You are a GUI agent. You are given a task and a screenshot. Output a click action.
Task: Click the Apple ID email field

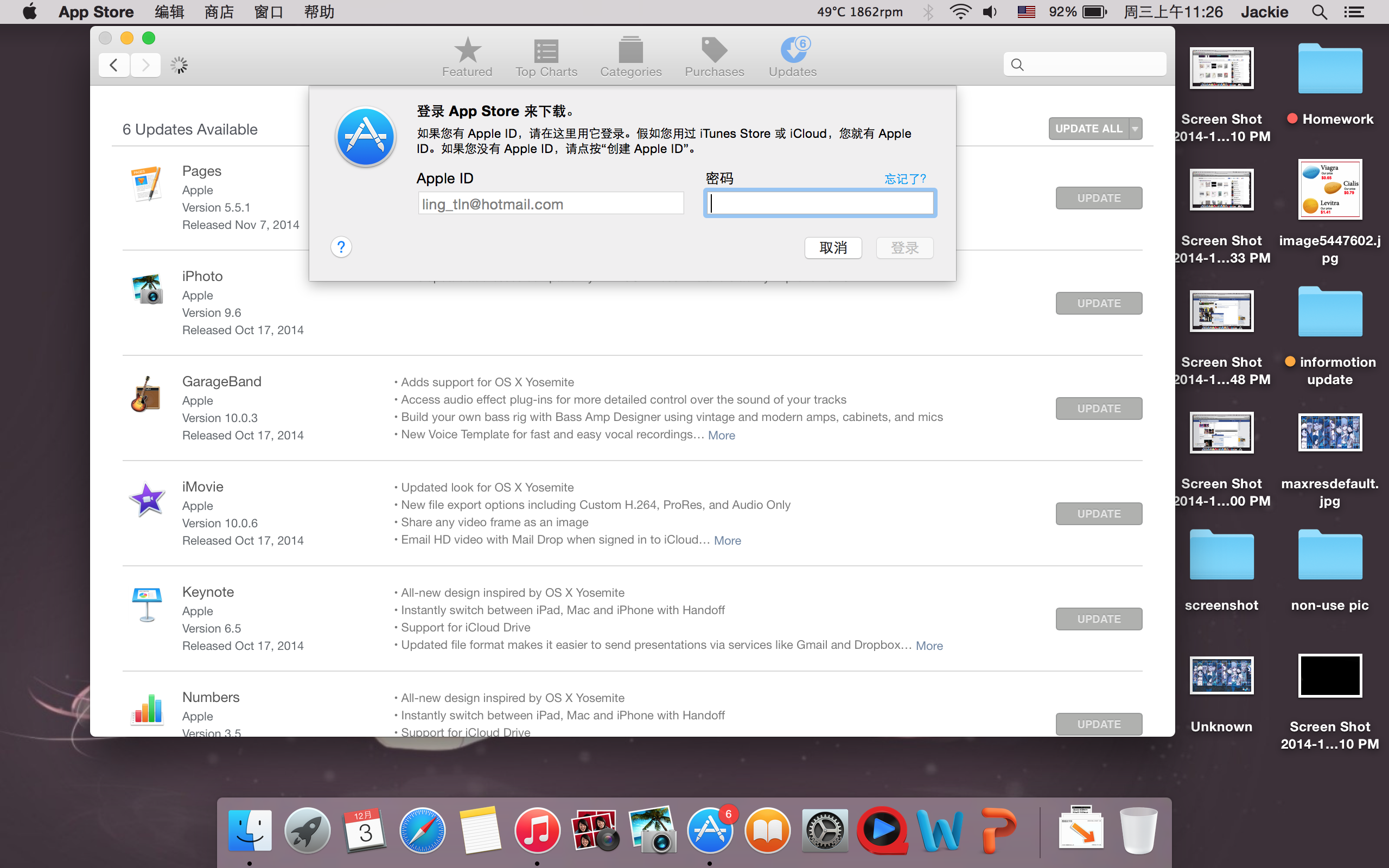[x=550, y=204]
